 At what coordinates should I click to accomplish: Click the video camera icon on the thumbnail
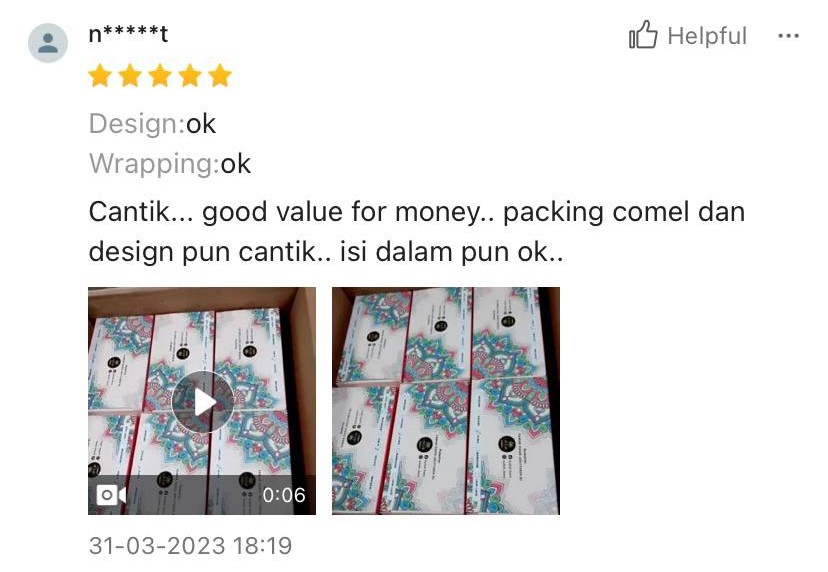click(111, 495)
